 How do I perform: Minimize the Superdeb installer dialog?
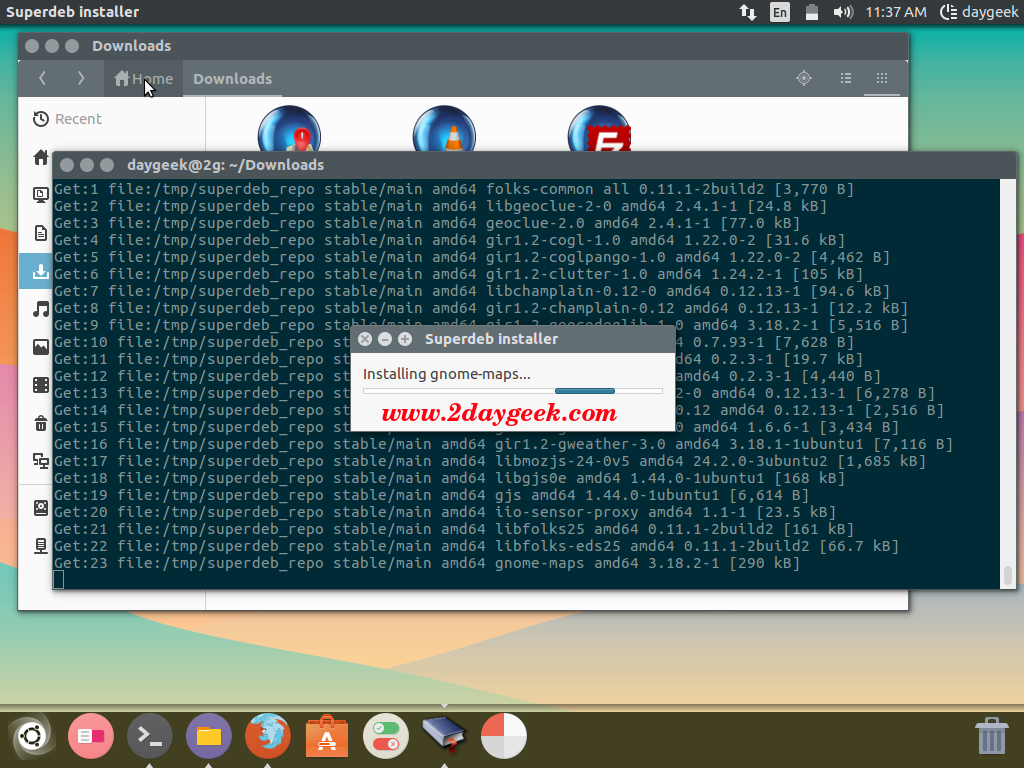(x=385, y=339)
